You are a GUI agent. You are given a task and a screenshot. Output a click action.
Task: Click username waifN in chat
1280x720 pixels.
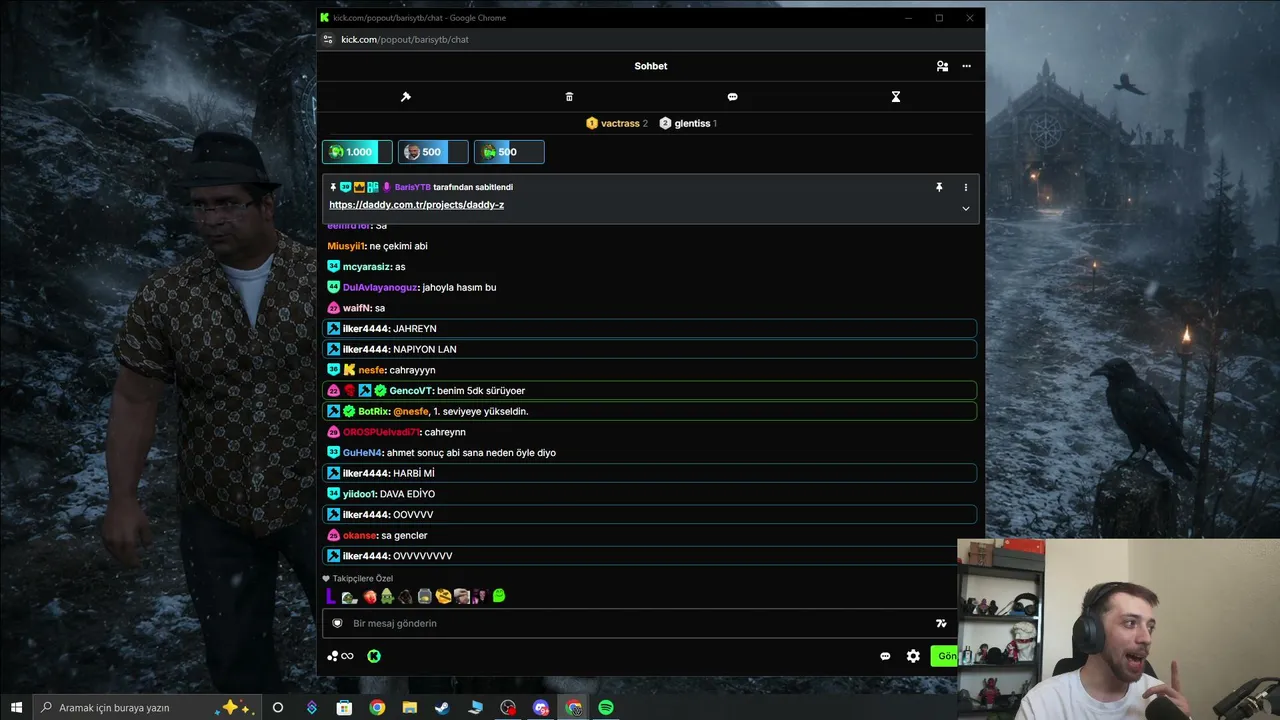tap(356, 308)
